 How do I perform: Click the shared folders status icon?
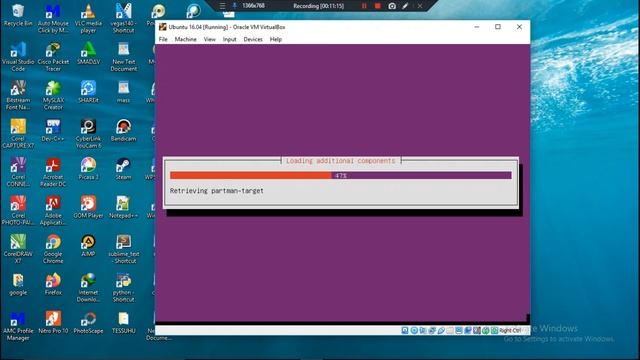(x=450, y=330)
